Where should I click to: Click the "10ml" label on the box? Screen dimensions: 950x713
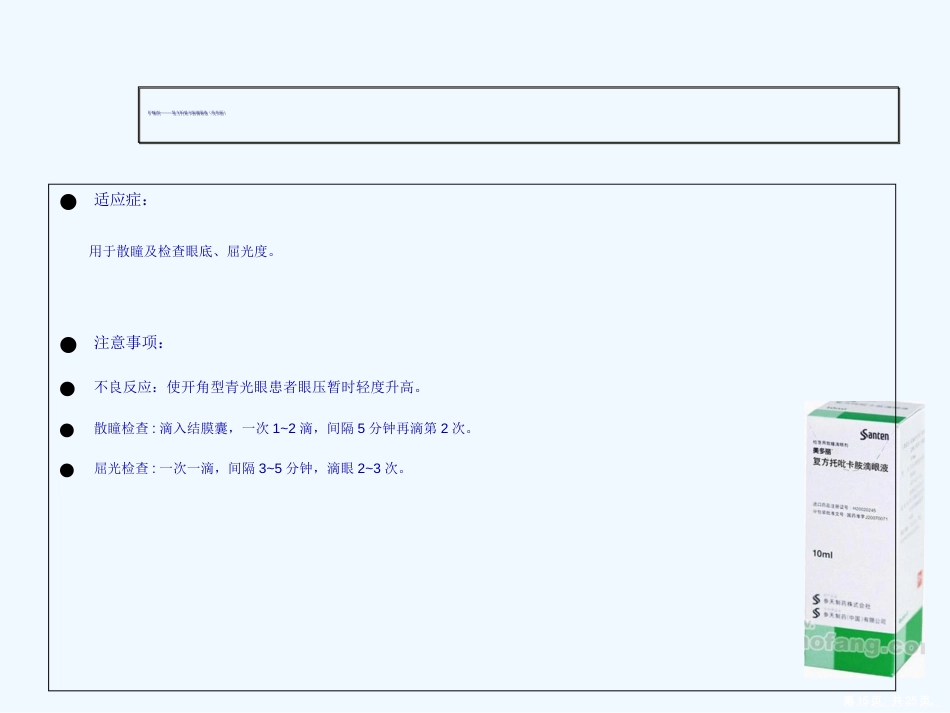tap(822, 554)
